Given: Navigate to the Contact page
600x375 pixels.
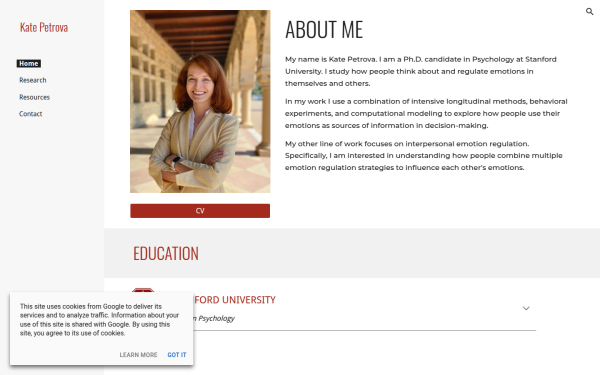Looking at the screenshot, I should point(31,114).
